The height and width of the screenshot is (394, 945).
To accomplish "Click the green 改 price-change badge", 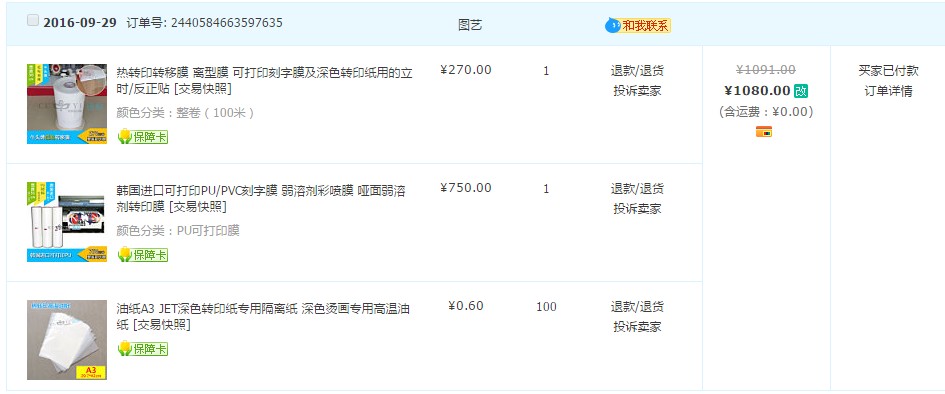I will click(x=800, y=91).
